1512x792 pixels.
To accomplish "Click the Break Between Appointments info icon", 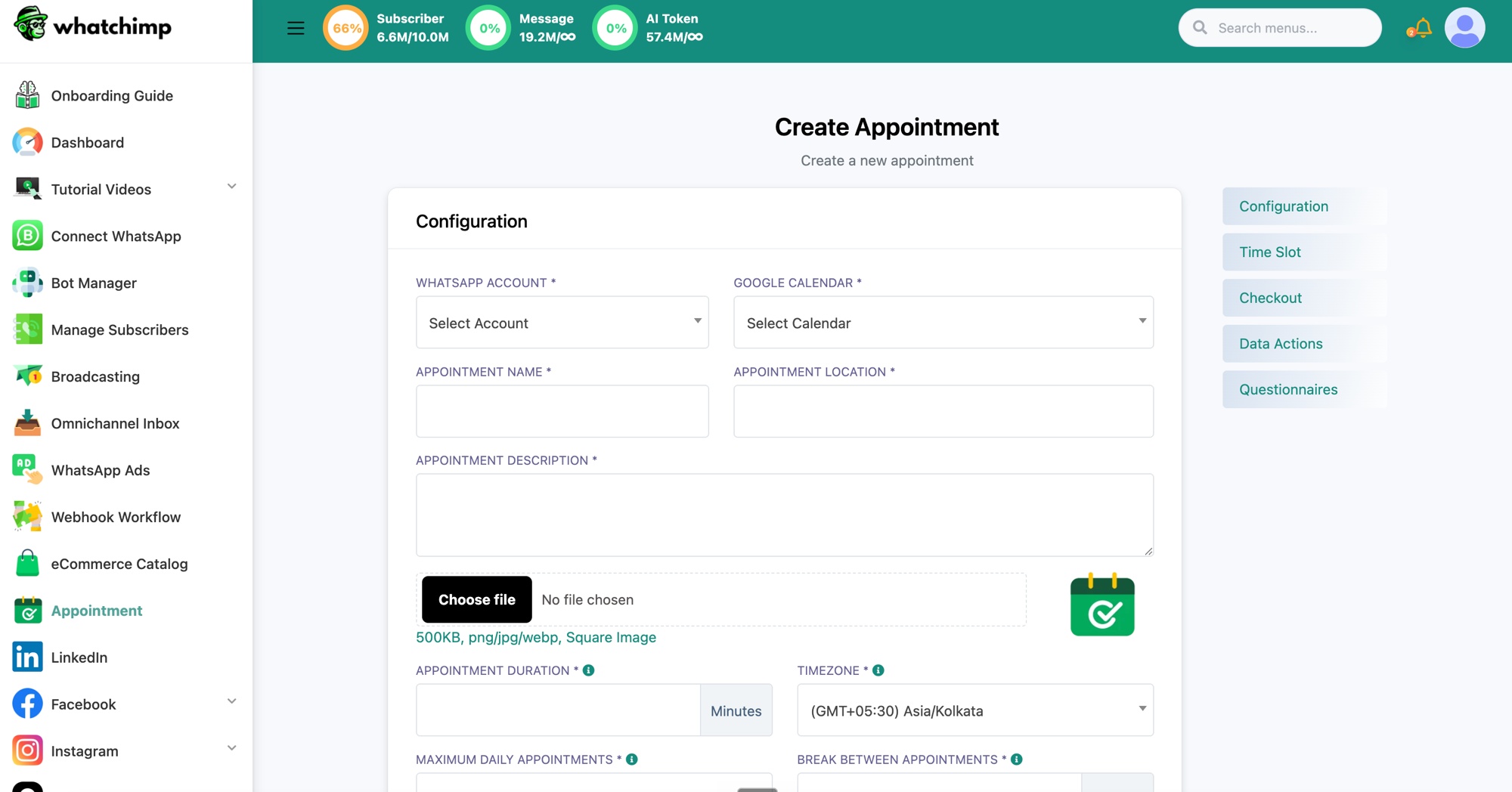I will tap(1016, 760).
